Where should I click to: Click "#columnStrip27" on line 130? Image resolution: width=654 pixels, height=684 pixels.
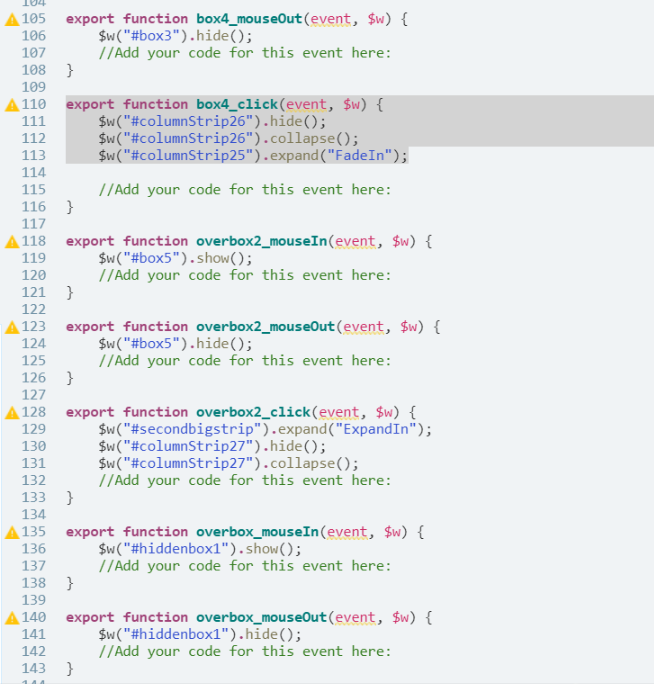pos(188,446)
